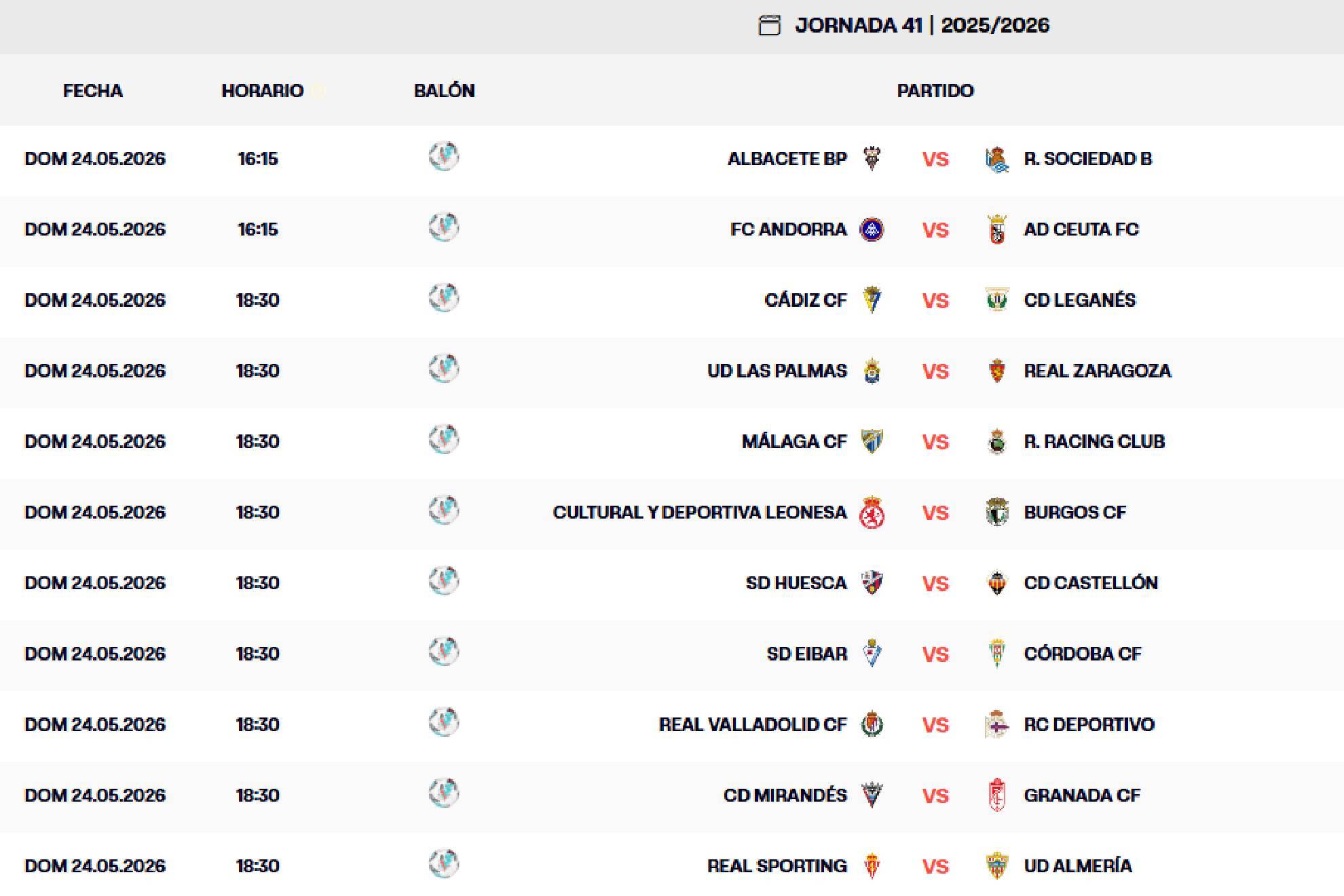Select the CD Leganés crest
Screen dimensions: 1344x896
coord(996,300)
